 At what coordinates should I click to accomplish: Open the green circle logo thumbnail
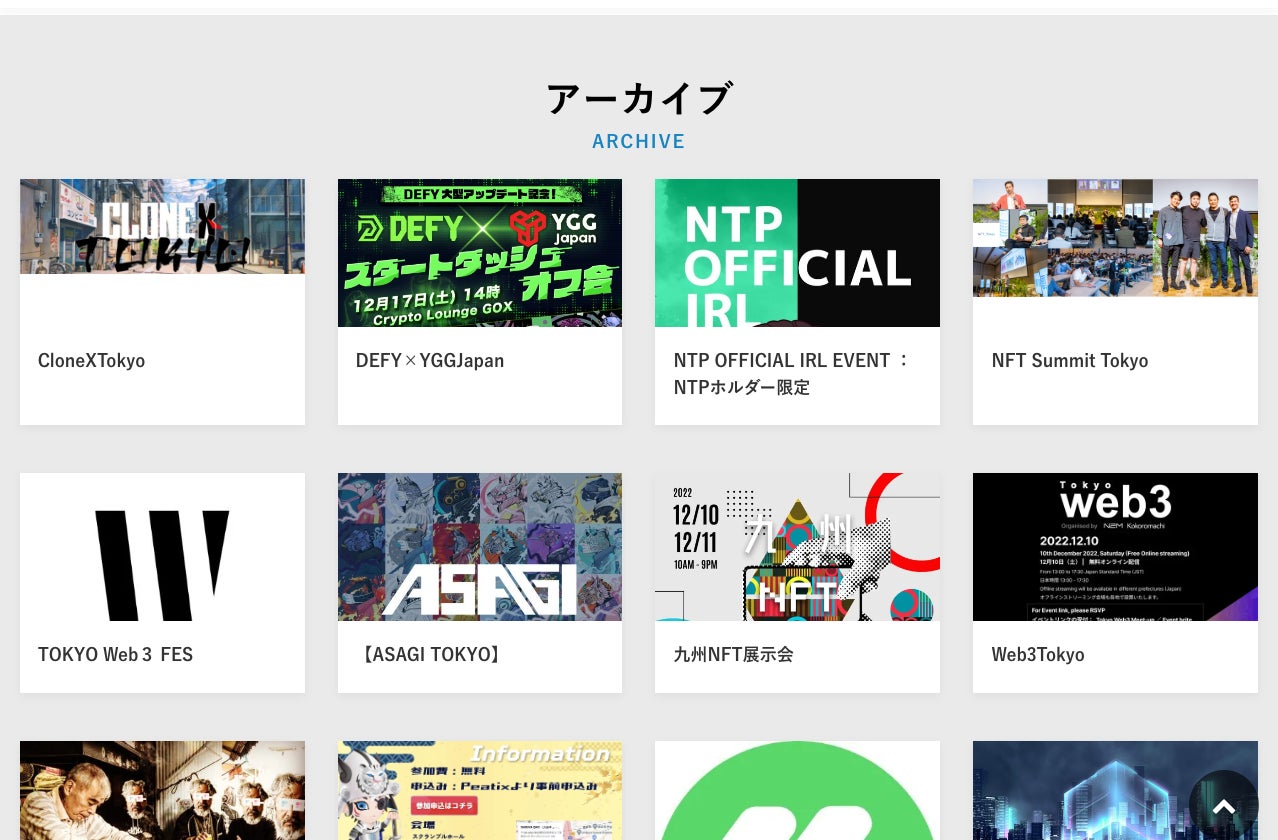pyautogui.click(x=797, y=790)
